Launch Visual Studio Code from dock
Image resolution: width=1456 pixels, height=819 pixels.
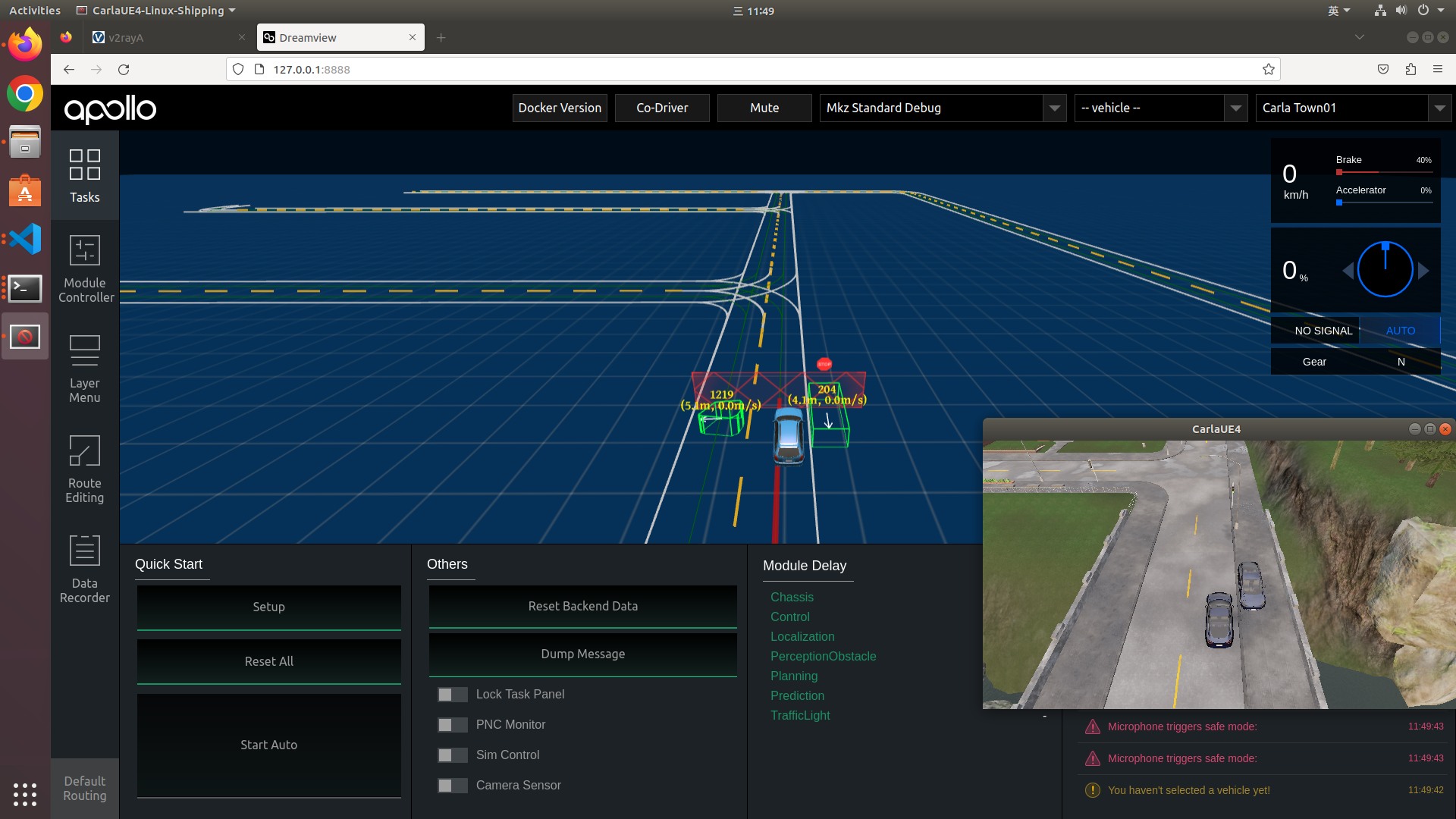pos(25,240)
